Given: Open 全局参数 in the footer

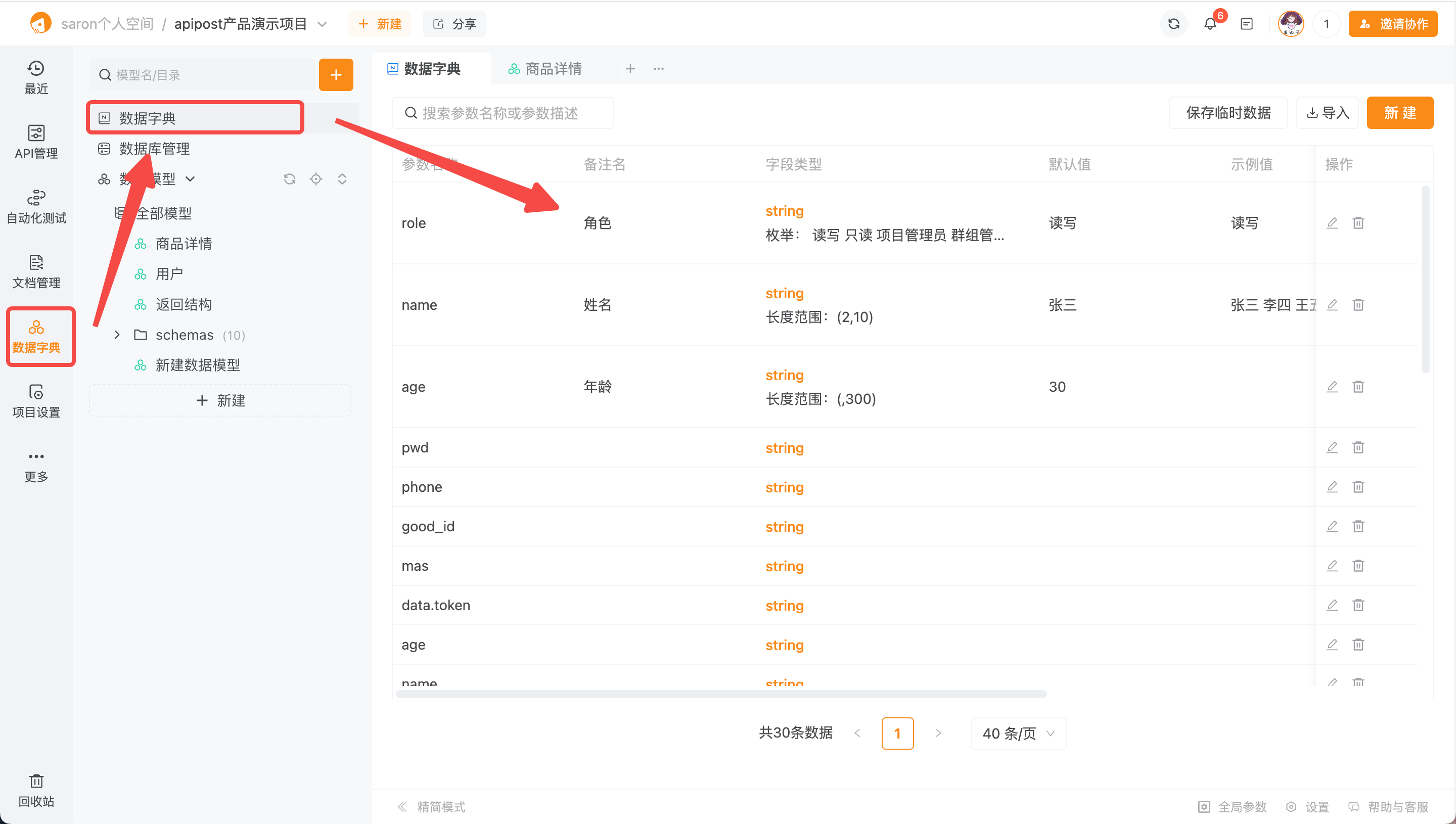Looking at the screenshot, I should pyautogui.click(x=1233, y=807).
